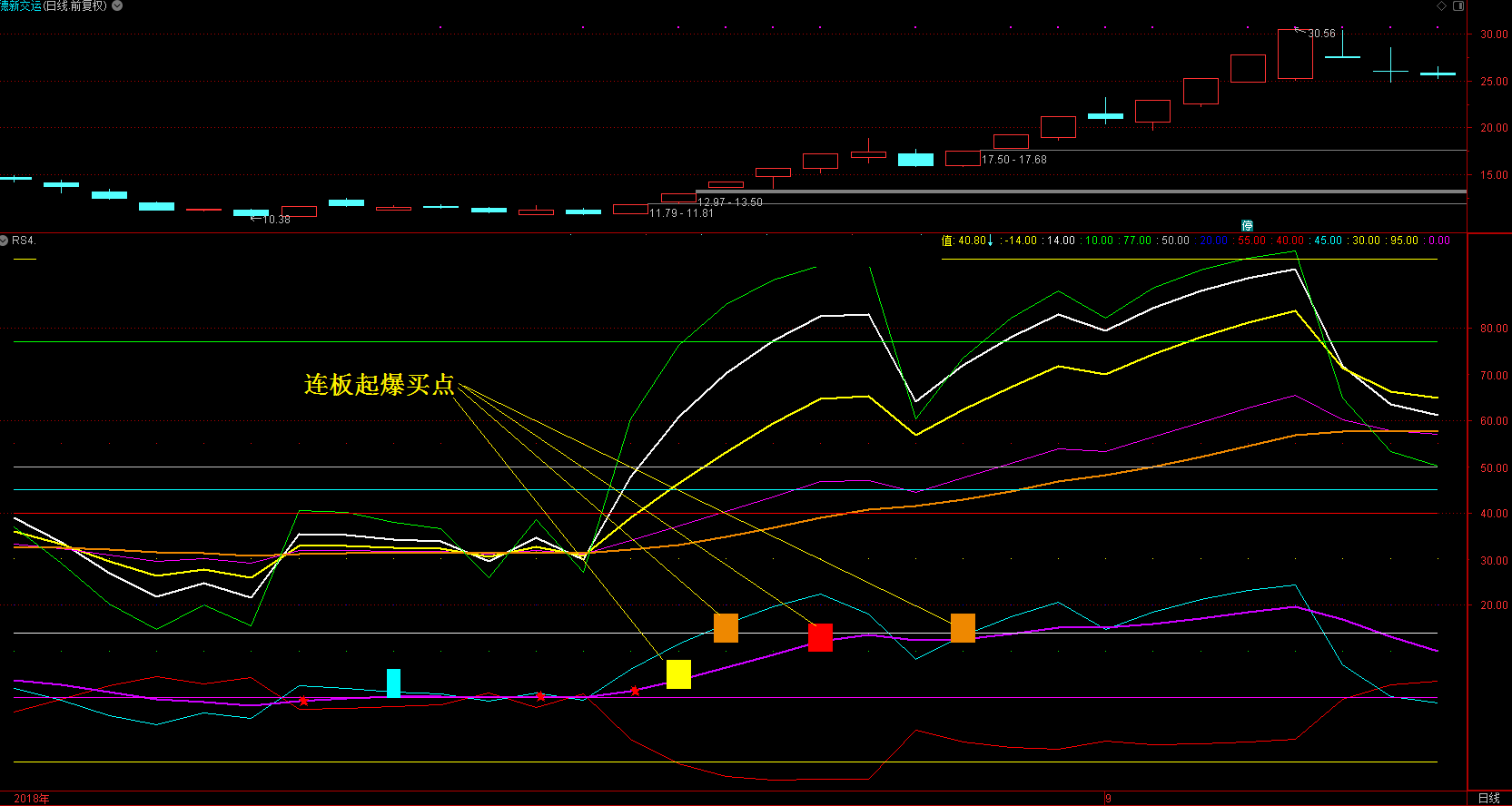Select the tallest red candle near 30.56

click(x=1295, y=54)
